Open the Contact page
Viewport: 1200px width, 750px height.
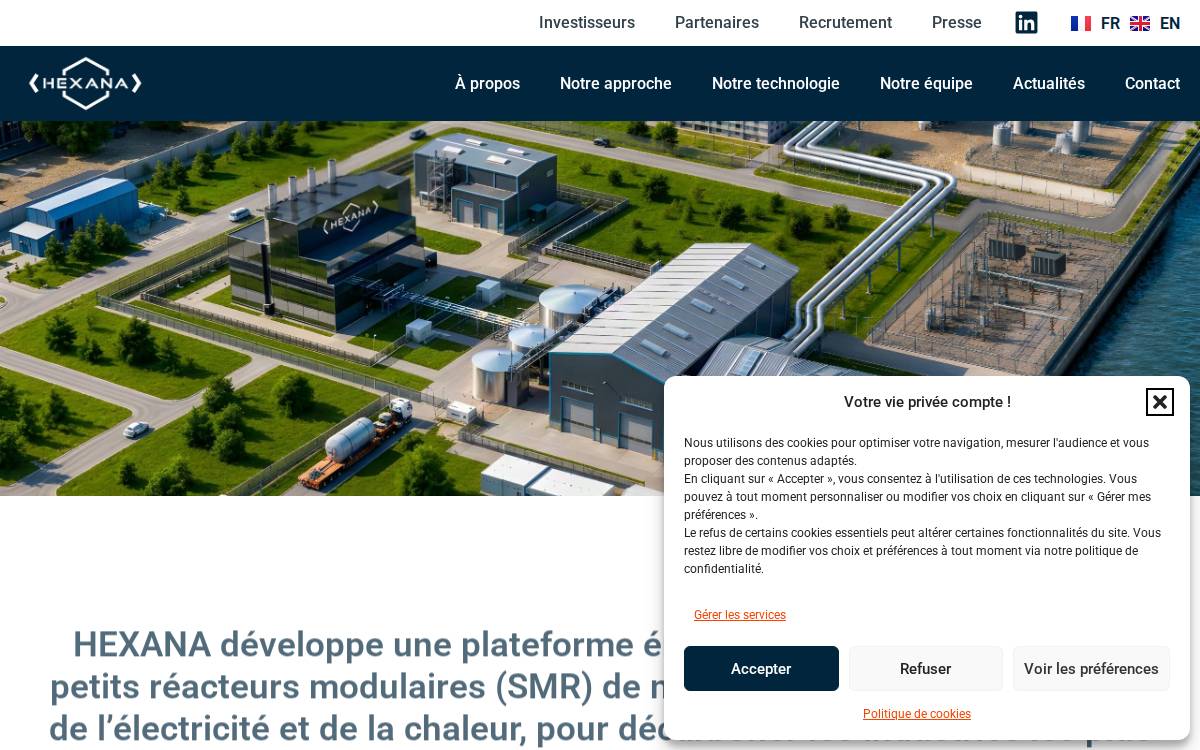click(x=1152, y=84)
